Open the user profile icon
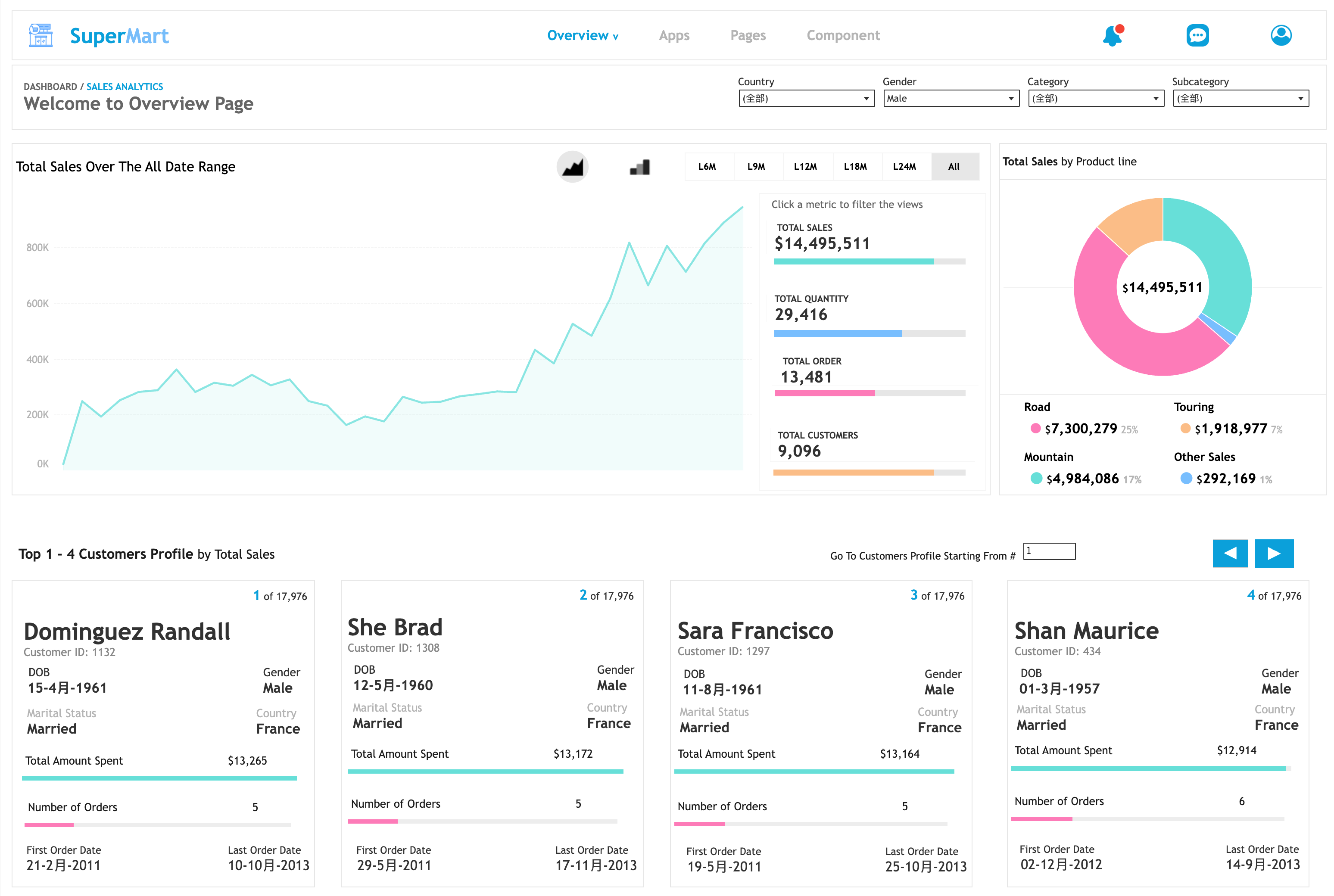Screen dimensions: 1334x896 tap(1281, 35)
